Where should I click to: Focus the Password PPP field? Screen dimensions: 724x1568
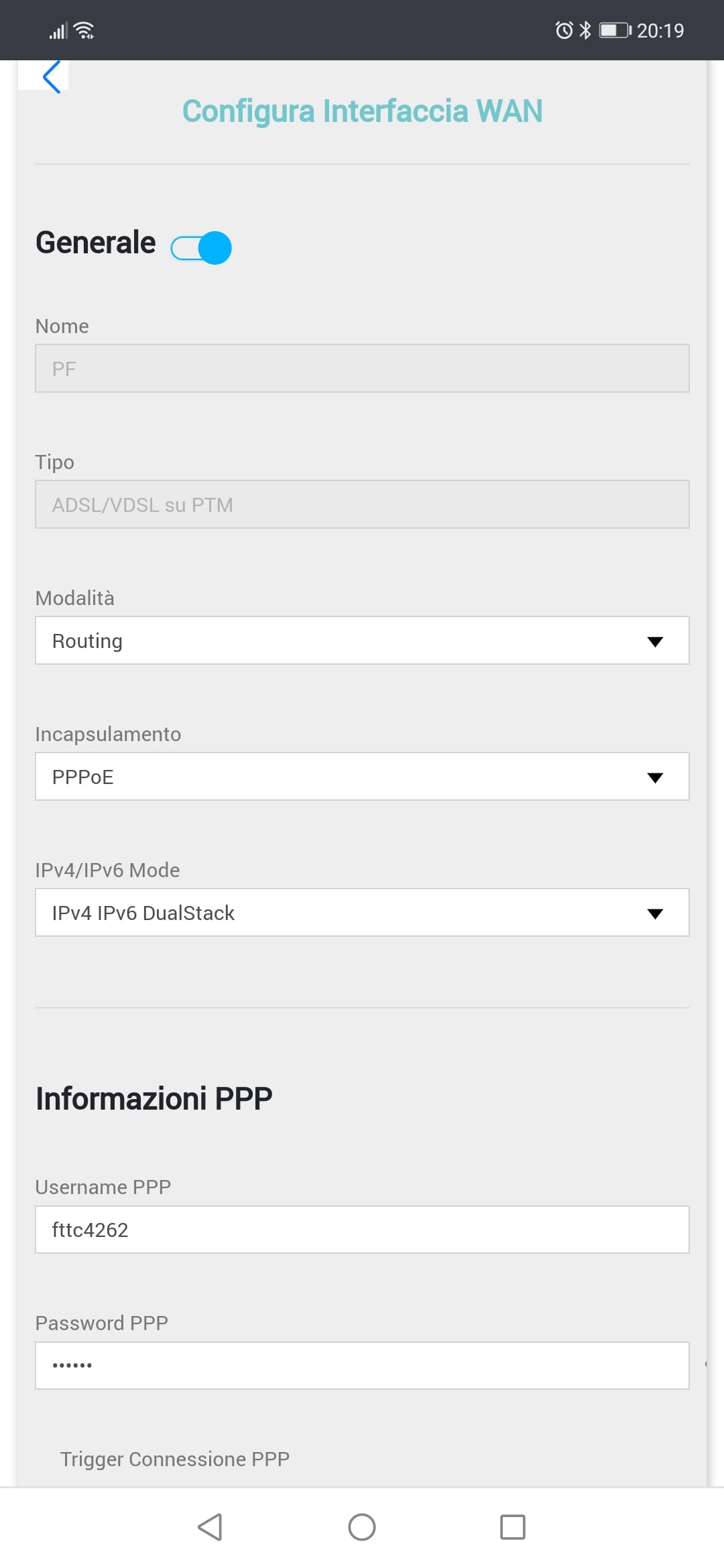[362, 1366]
